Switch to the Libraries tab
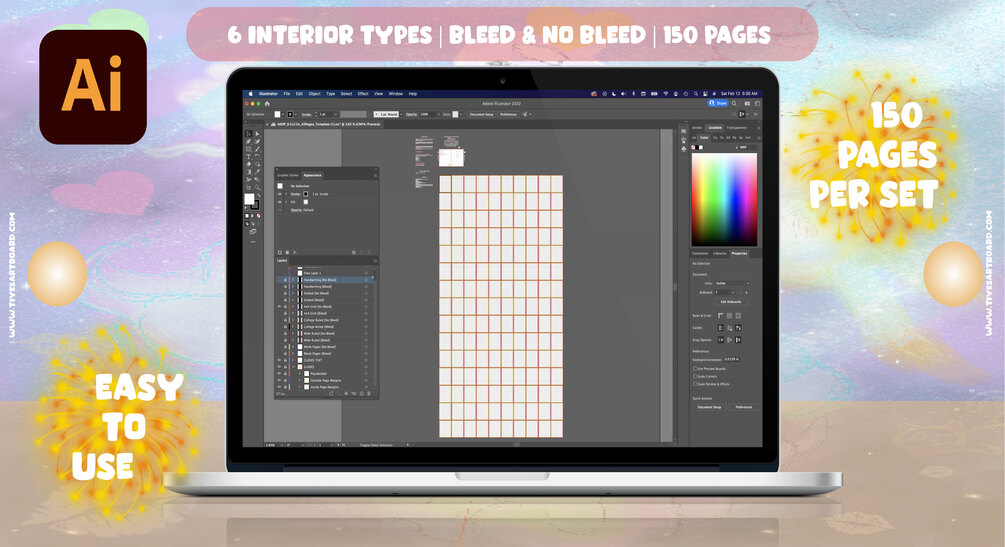Screen dimensions: 1005x547 pyautogui.click(x=719, y=253)
